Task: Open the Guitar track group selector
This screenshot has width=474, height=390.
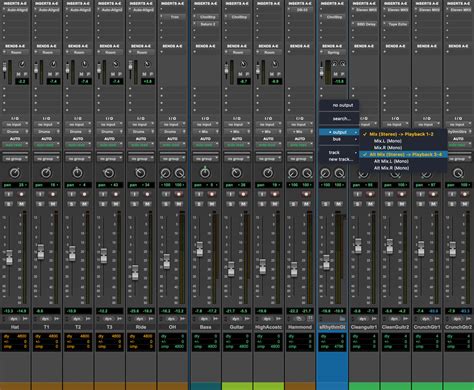Action: pyautogui.click(x=237, y=159)
